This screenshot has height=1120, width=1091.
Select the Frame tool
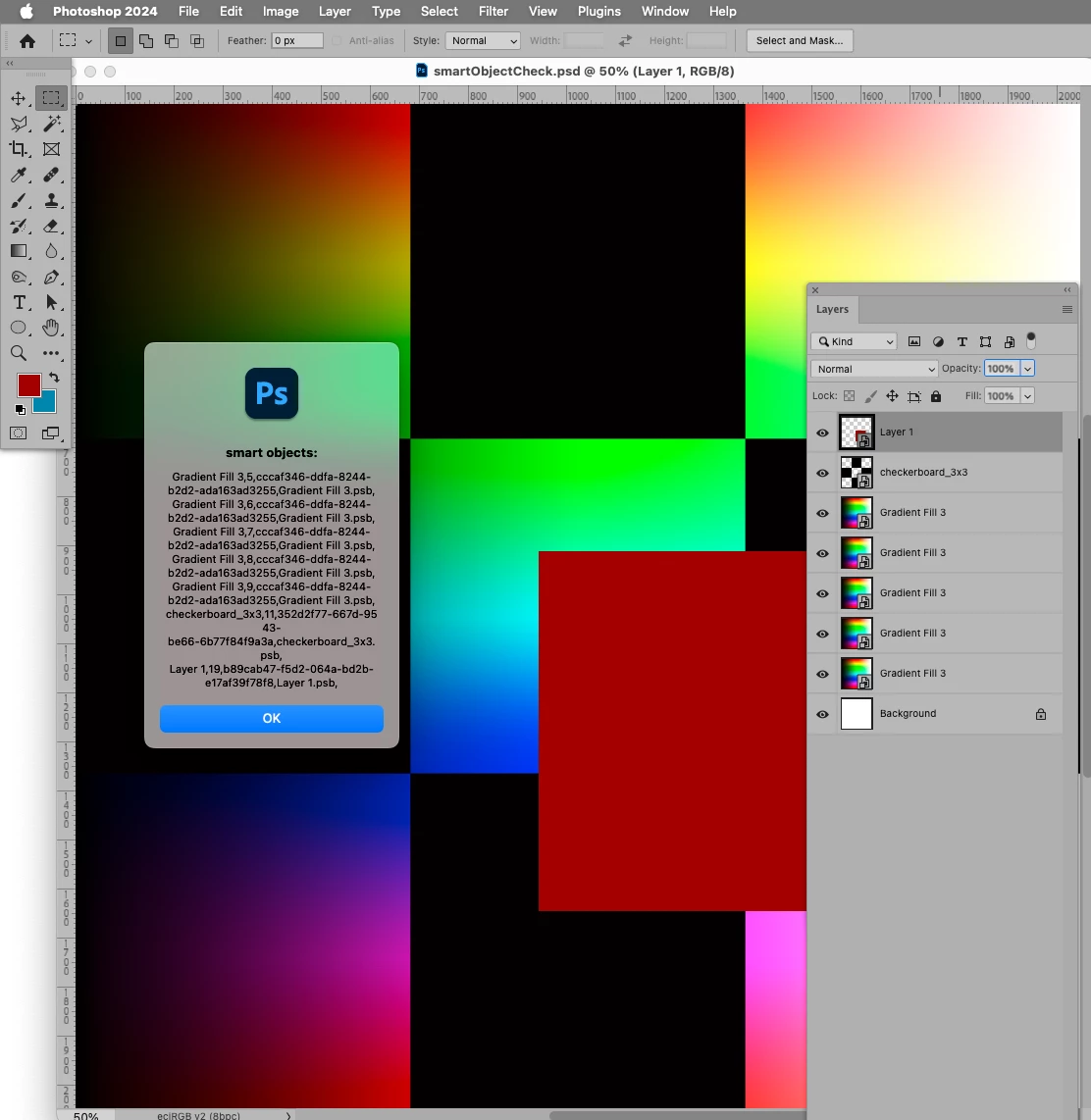(51, 149)
